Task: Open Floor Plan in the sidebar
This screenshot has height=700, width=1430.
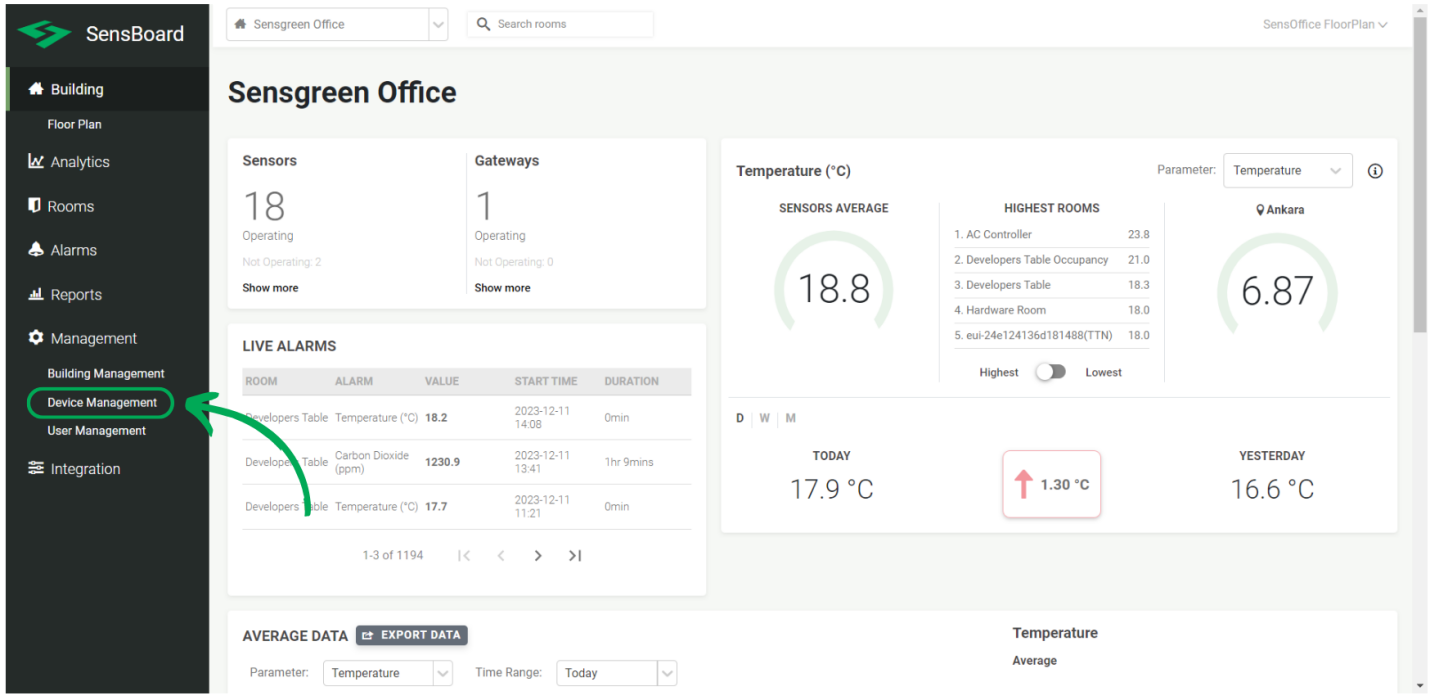Action: coord(75,125)
